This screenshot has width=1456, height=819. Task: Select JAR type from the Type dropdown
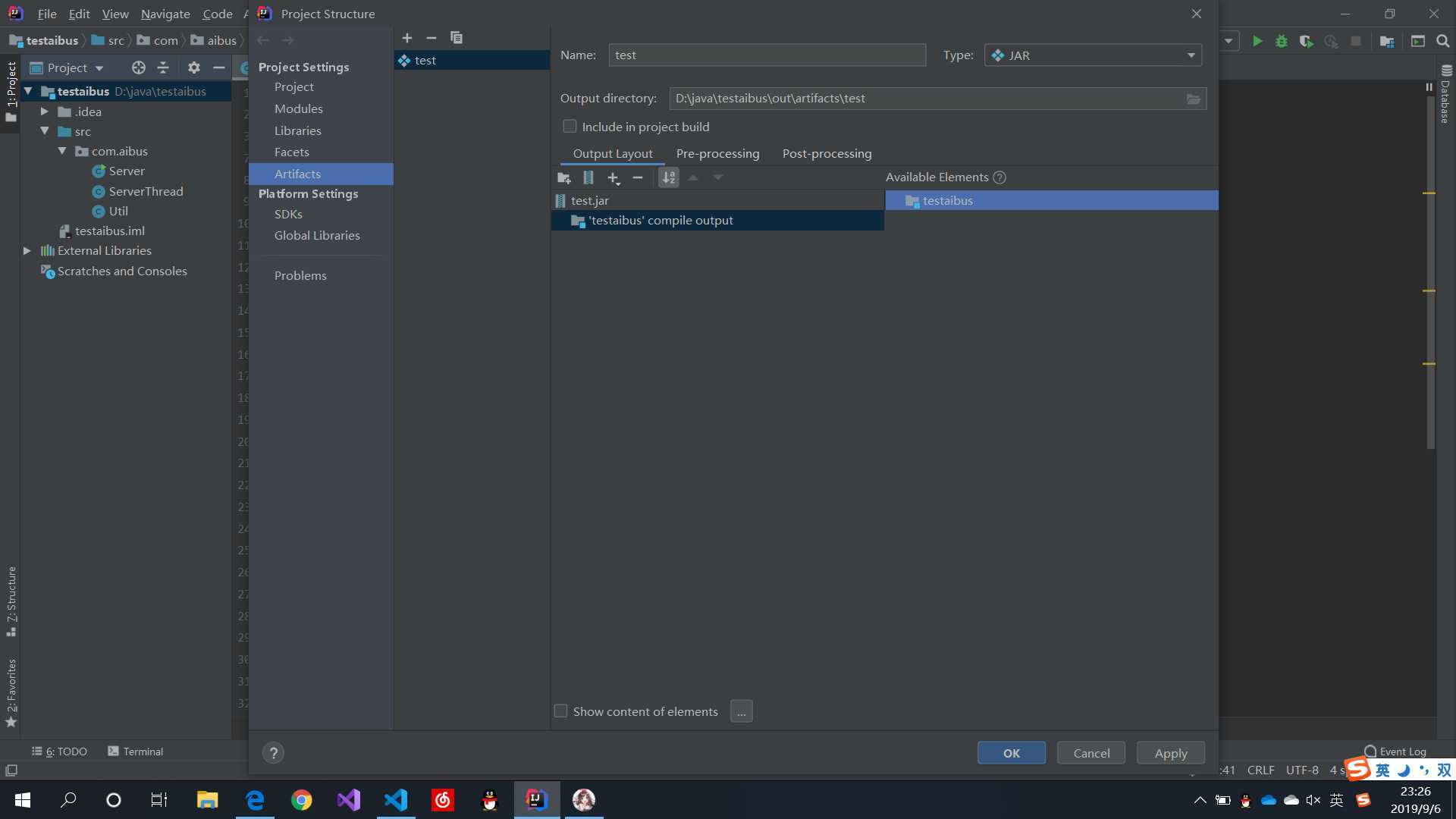pos(1091,55)
